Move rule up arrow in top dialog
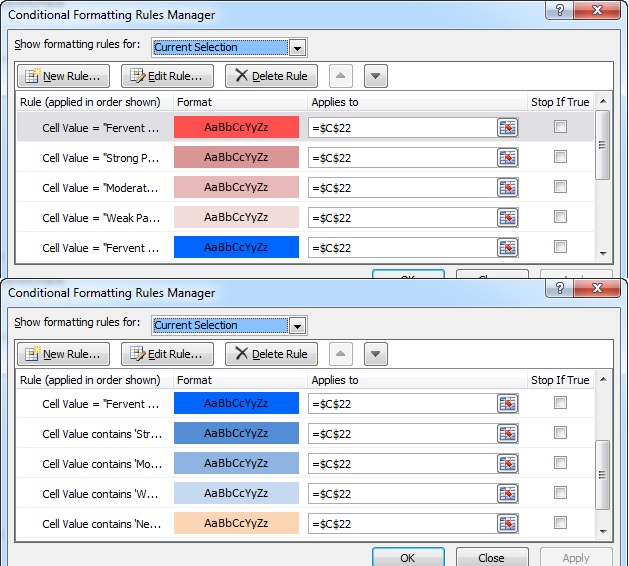This screenshot has width=629, height=566. 341,76
